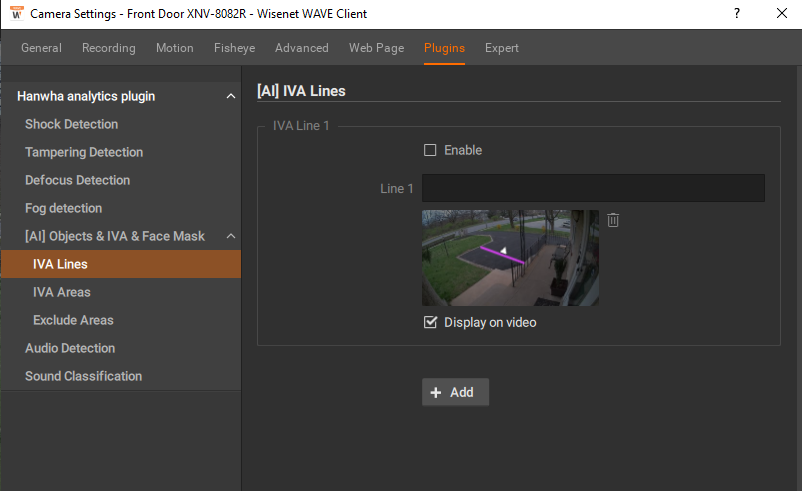Click the Hanwha analytics plugin header
This screenshot has height=491, width=802.
[x=86, y=96]
